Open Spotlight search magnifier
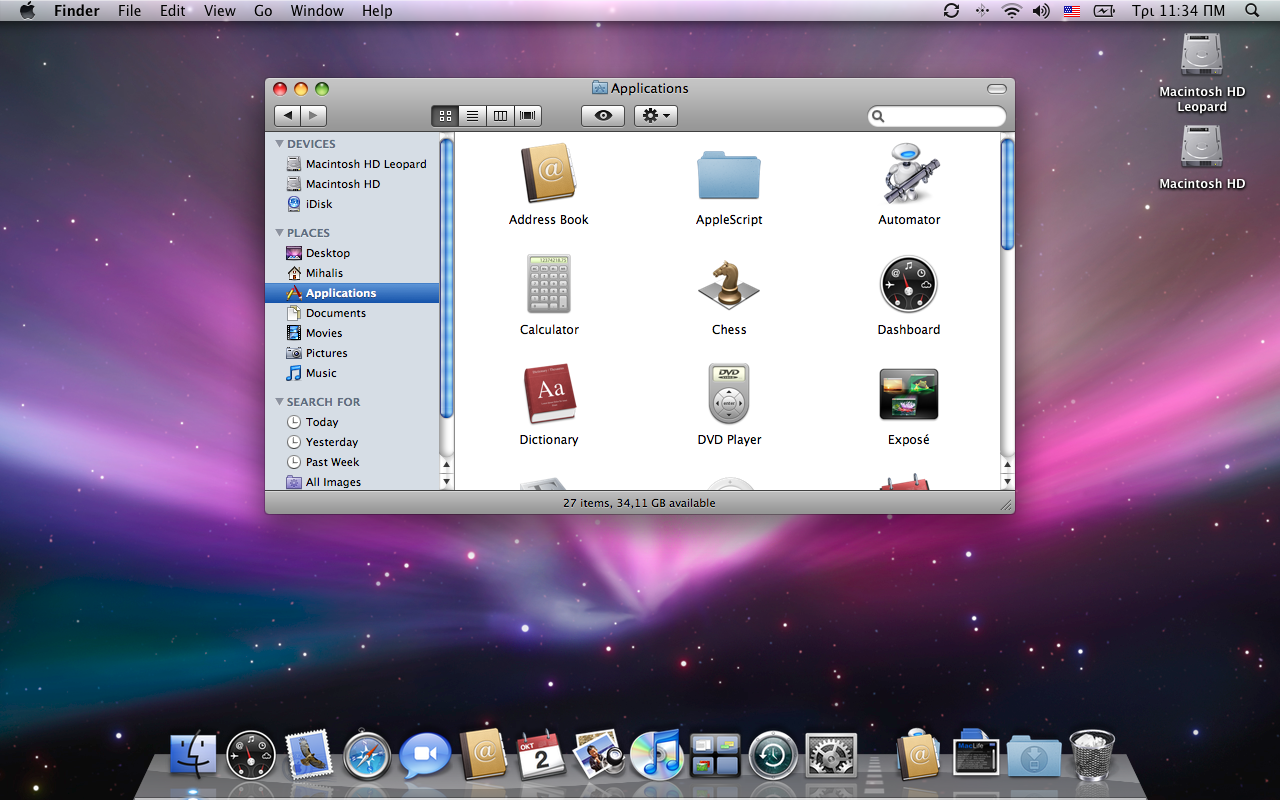 [x=1252, y=11]
